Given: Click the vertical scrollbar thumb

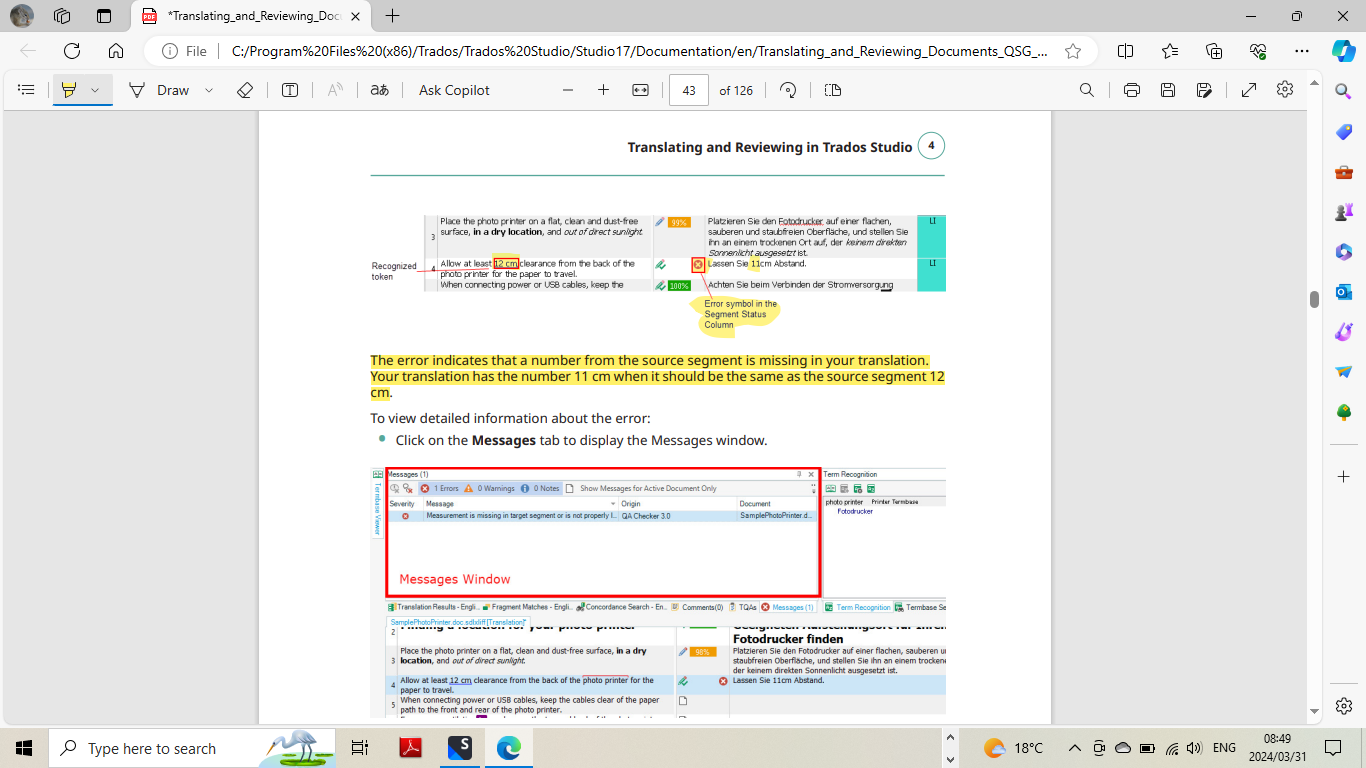Looking at the screenshot, I should click(1314, 300).
